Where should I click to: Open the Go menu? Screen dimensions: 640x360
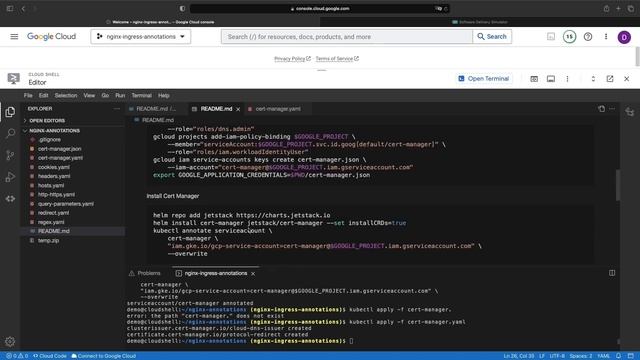click(x=105, y=96)
